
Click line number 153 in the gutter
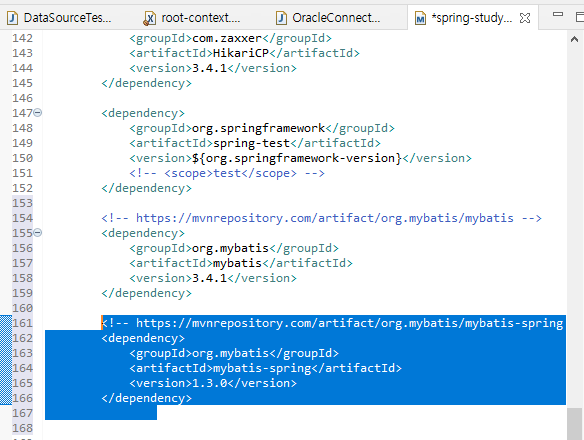click(x=22, y=203)
